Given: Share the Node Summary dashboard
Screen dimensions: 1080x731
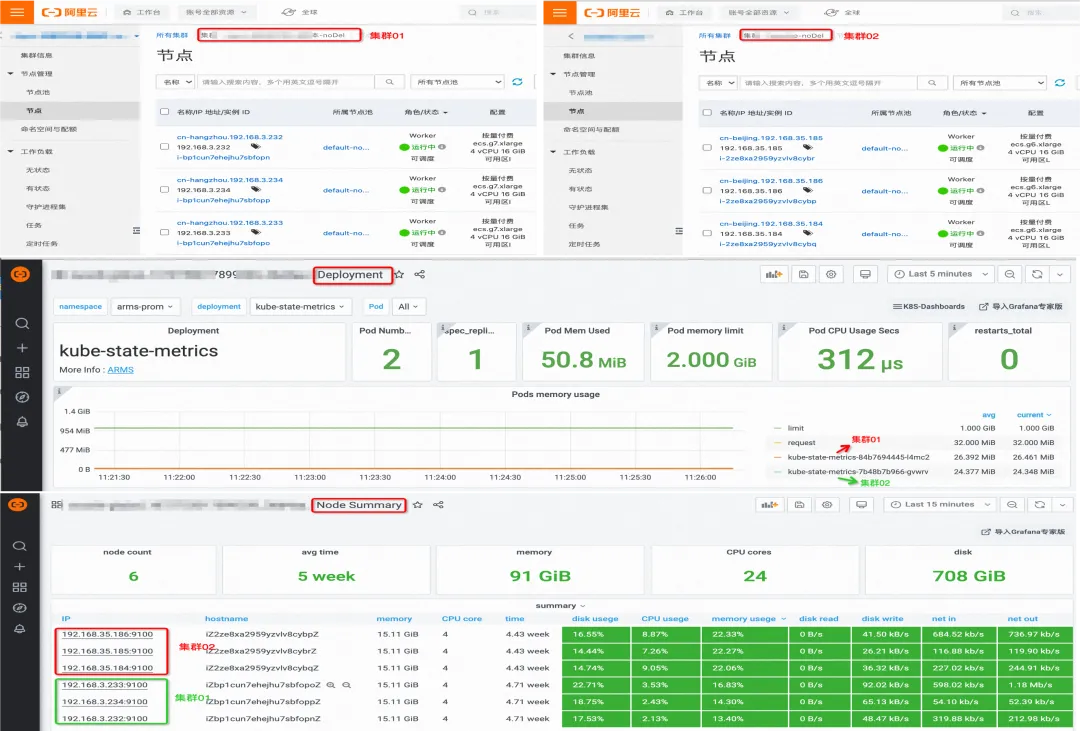Looking at the screenshot, I should (x=438, y=505).
